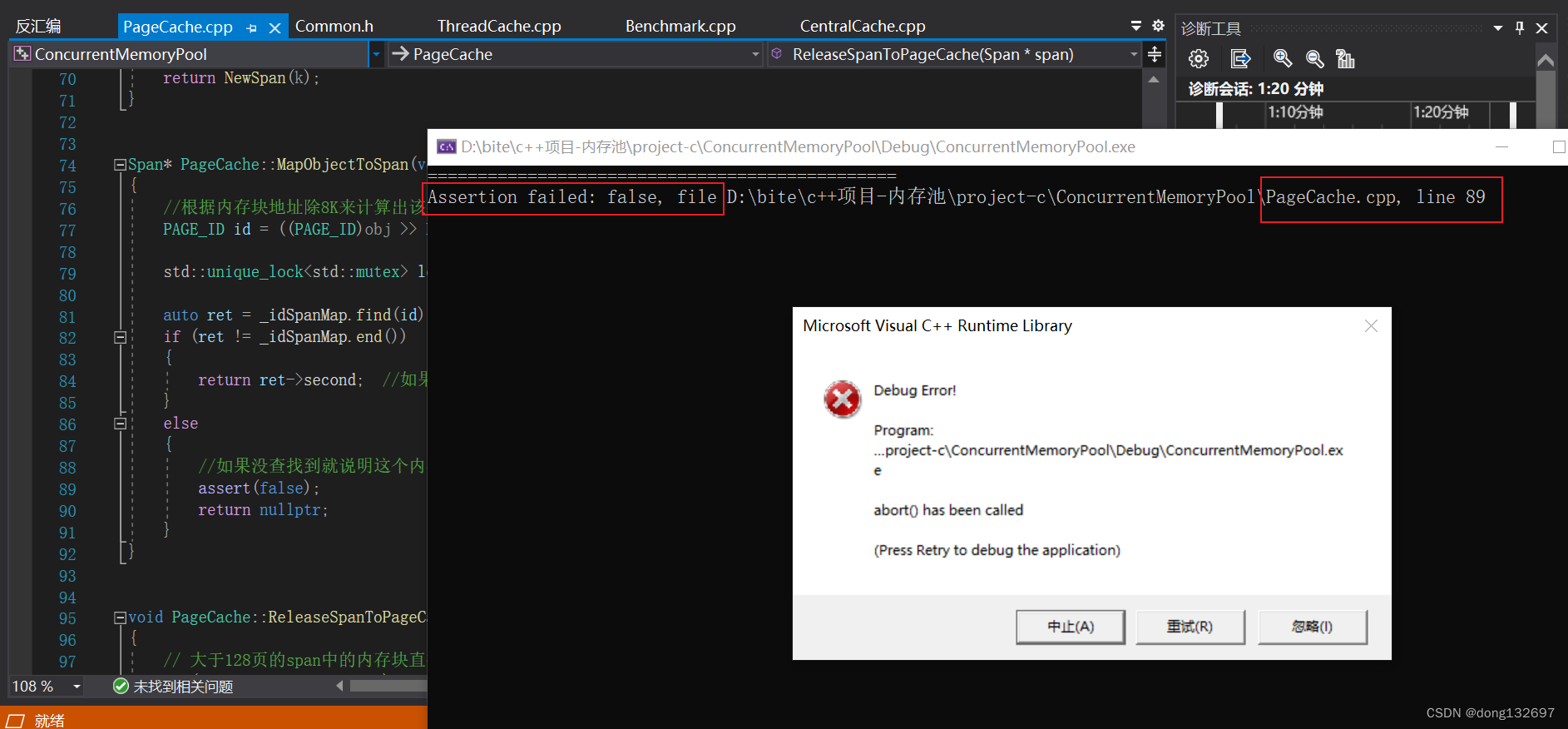This screenshot has height=729, width=1568.
Task: Click the red Debug Error icon
Action: (x=843, y=399)
